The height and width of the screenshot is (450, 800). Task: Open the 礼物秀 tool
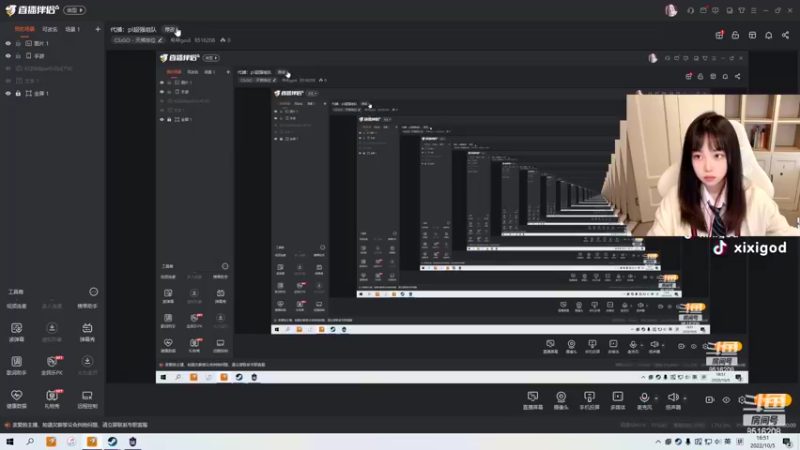click(x=52, y=399)
